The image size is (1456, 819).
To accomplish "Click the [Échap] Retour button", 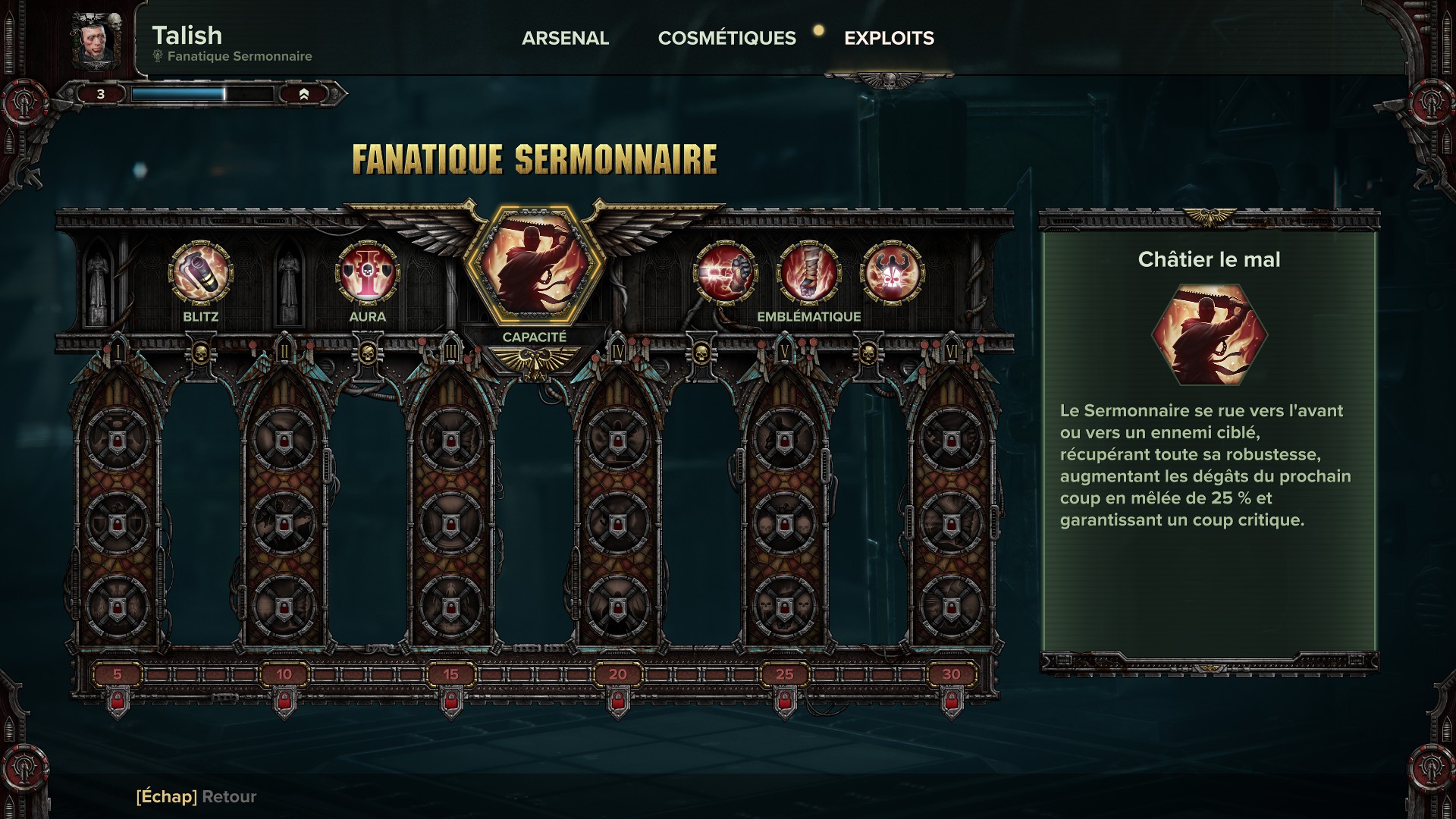I will [196, 796].
